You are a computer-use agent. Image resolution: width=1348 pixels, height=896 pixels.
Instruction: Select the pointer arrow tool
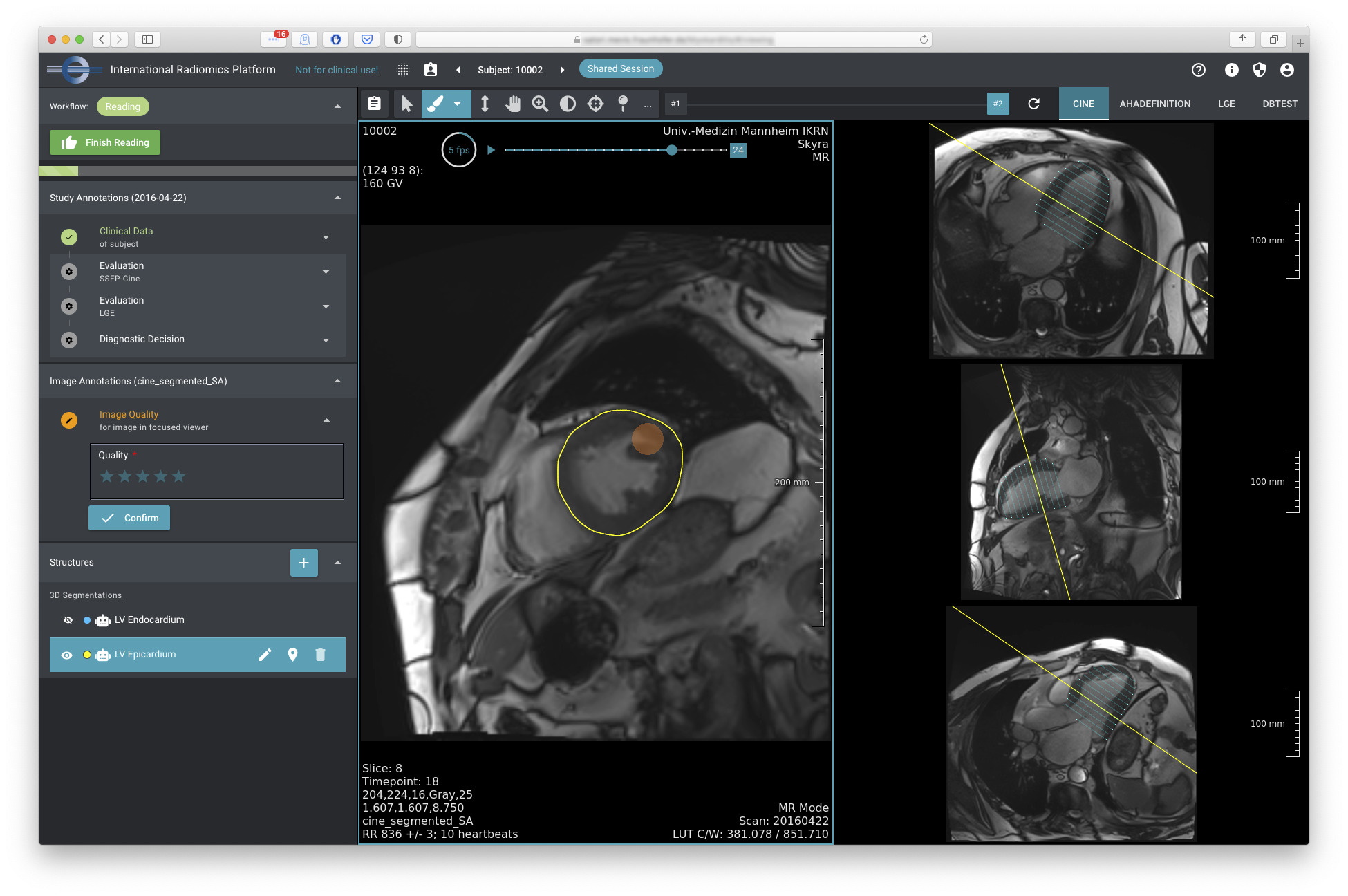click(406, 104)
